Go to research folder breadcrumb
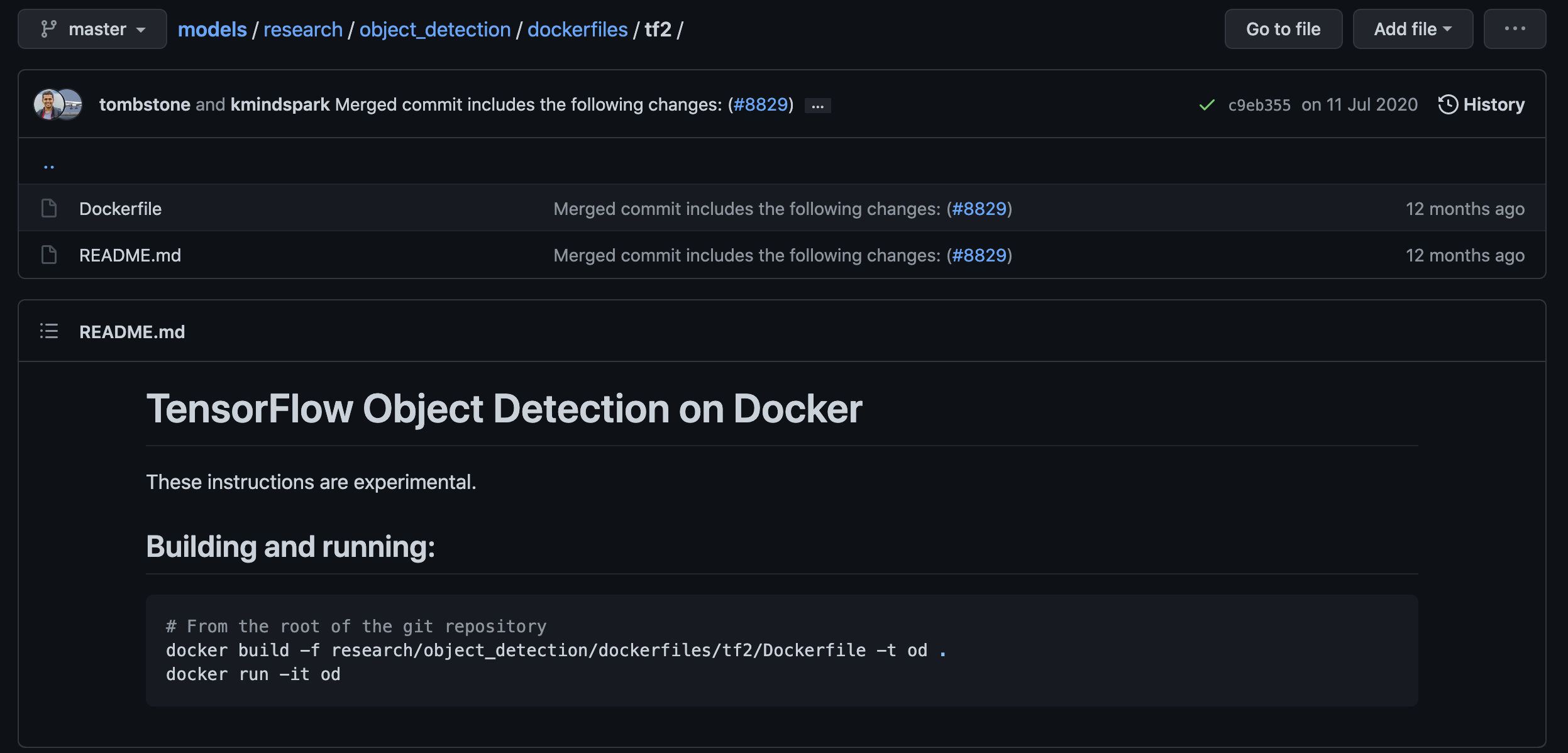1568x753 pixels. (303, 30)
